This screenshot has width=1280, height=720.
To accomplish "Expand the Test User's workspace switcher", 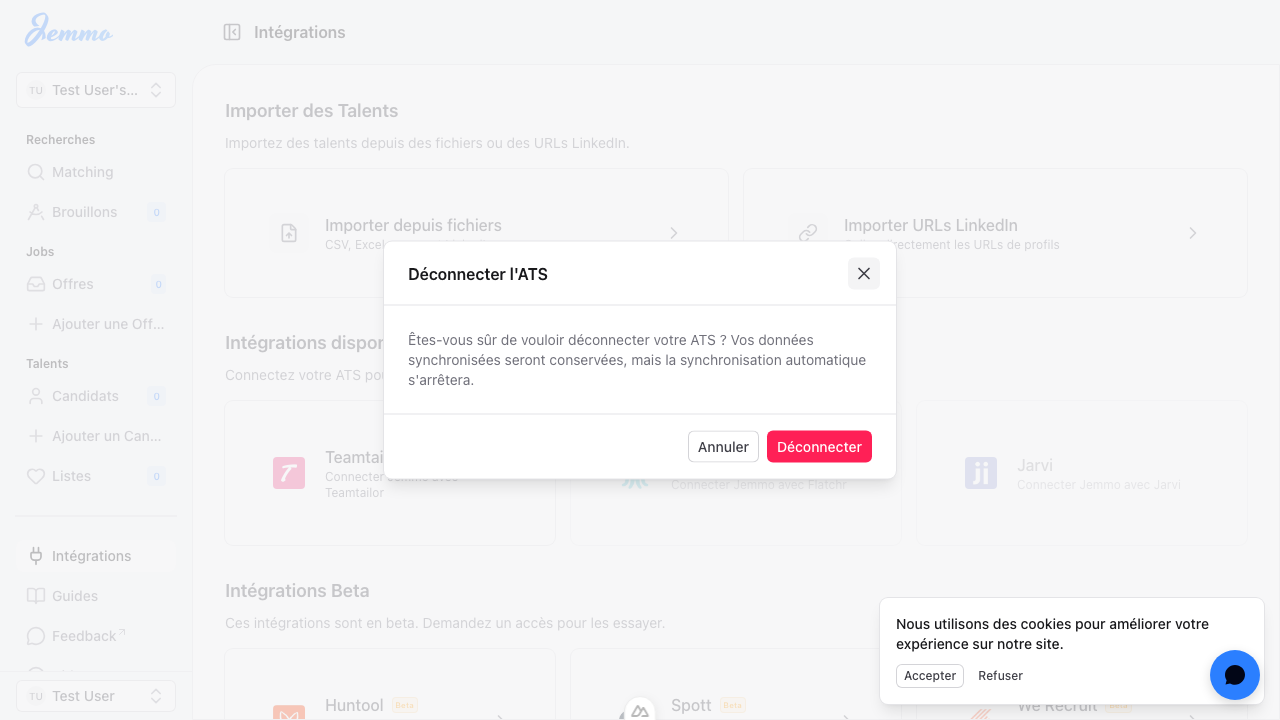I will click(x=95, y=90).
